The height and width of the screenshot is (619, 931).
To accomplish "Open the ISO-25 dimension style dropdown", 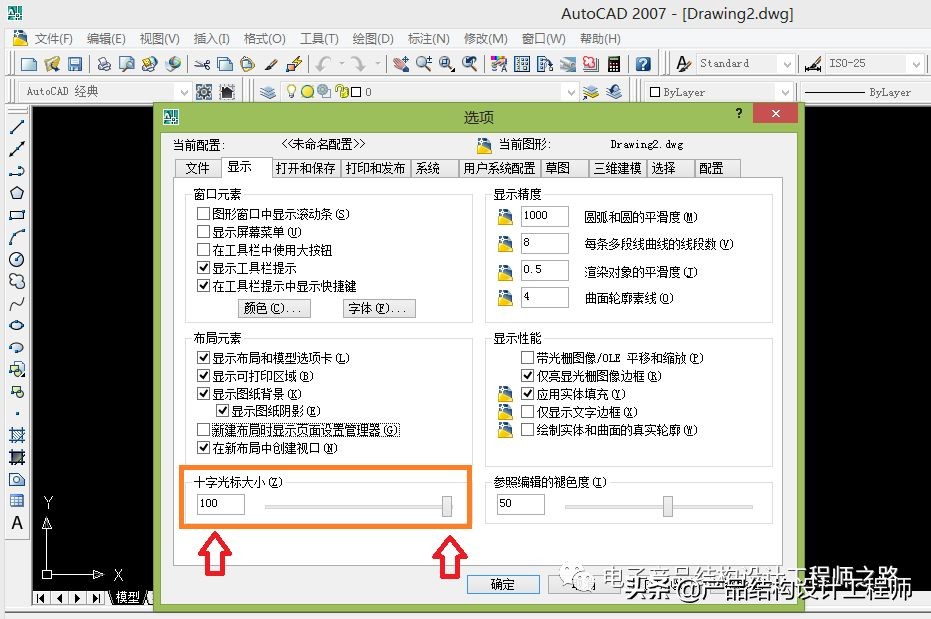I will (x=916, y=64).
